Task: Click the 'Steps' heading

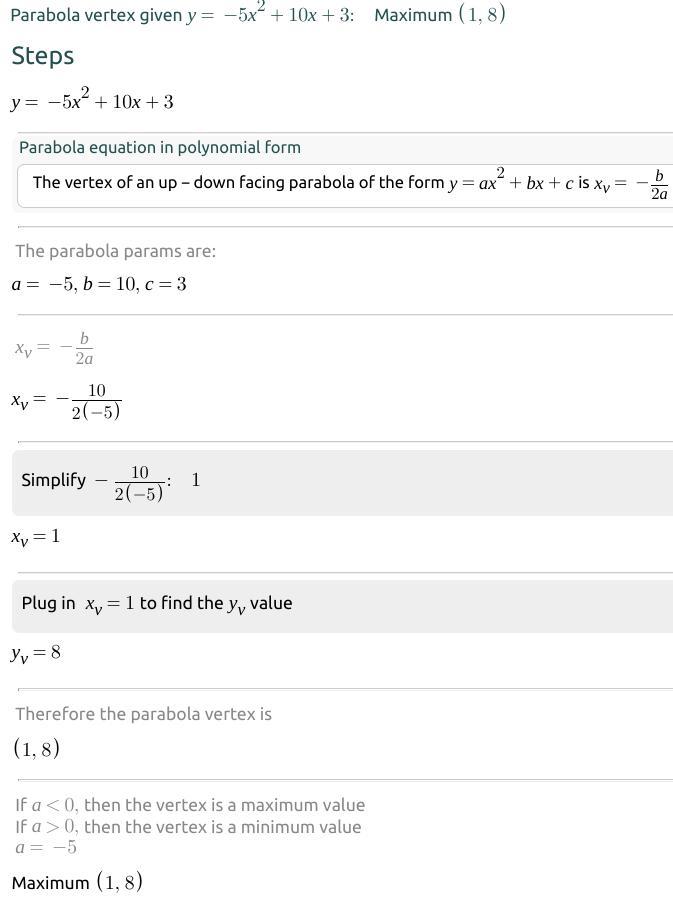Action: (x=43, y=56)
